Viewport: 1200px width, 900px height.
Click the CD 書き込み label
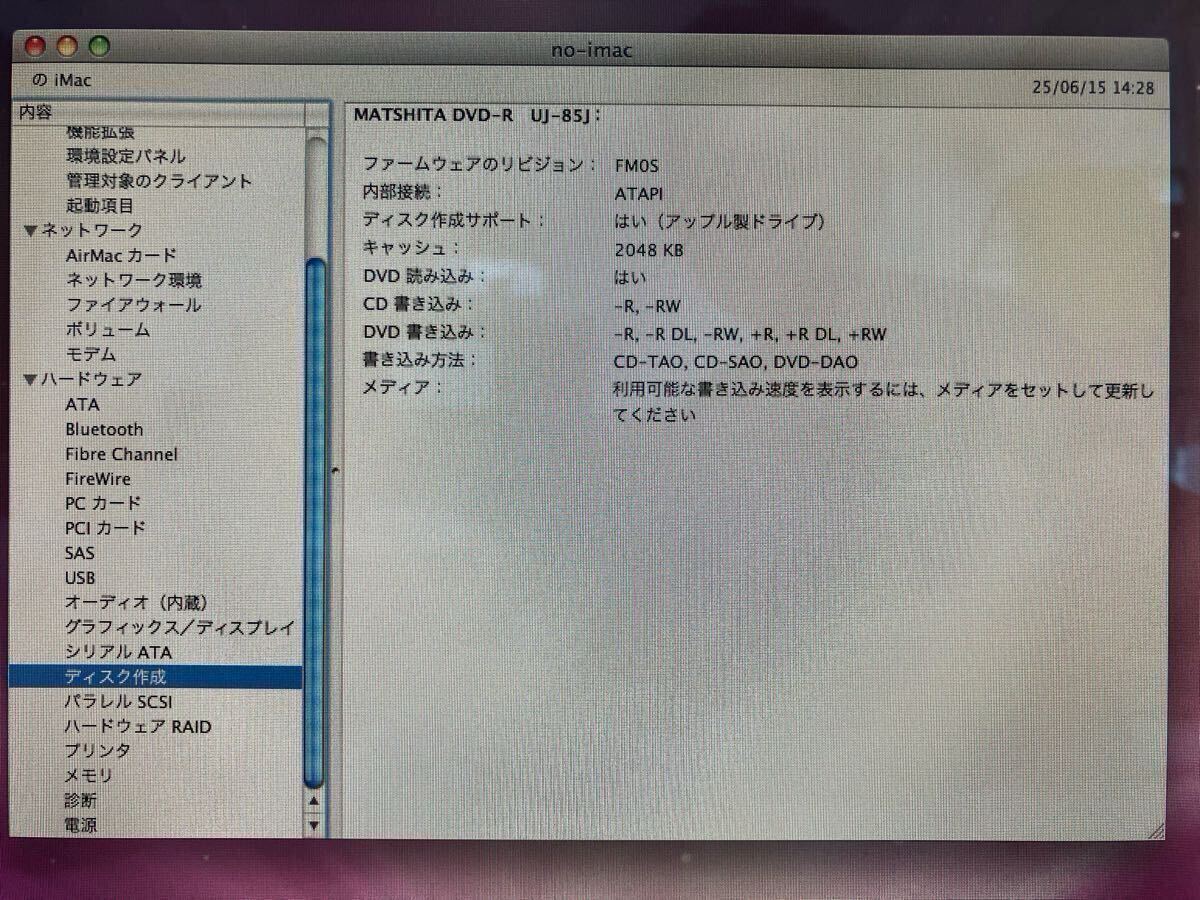[418, 305]
